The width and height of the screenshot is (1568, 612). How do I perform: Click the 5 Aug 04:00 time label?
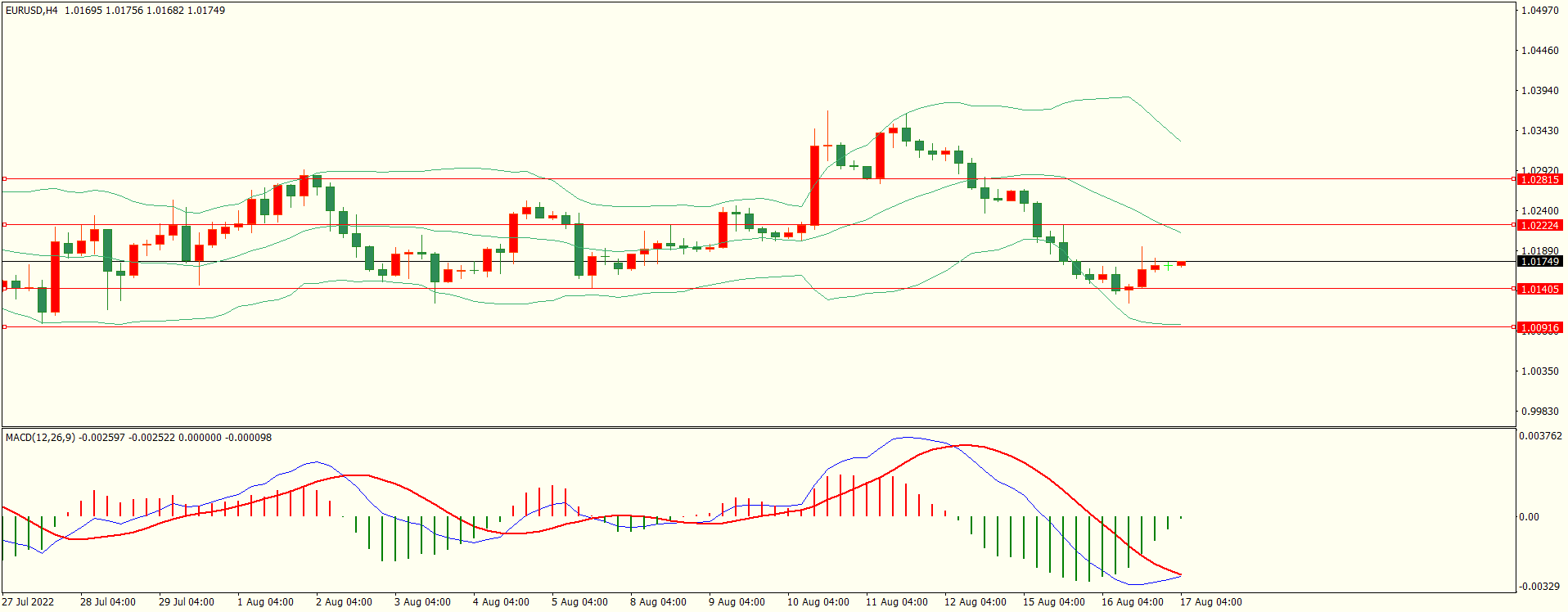click(x=579, y=602)
